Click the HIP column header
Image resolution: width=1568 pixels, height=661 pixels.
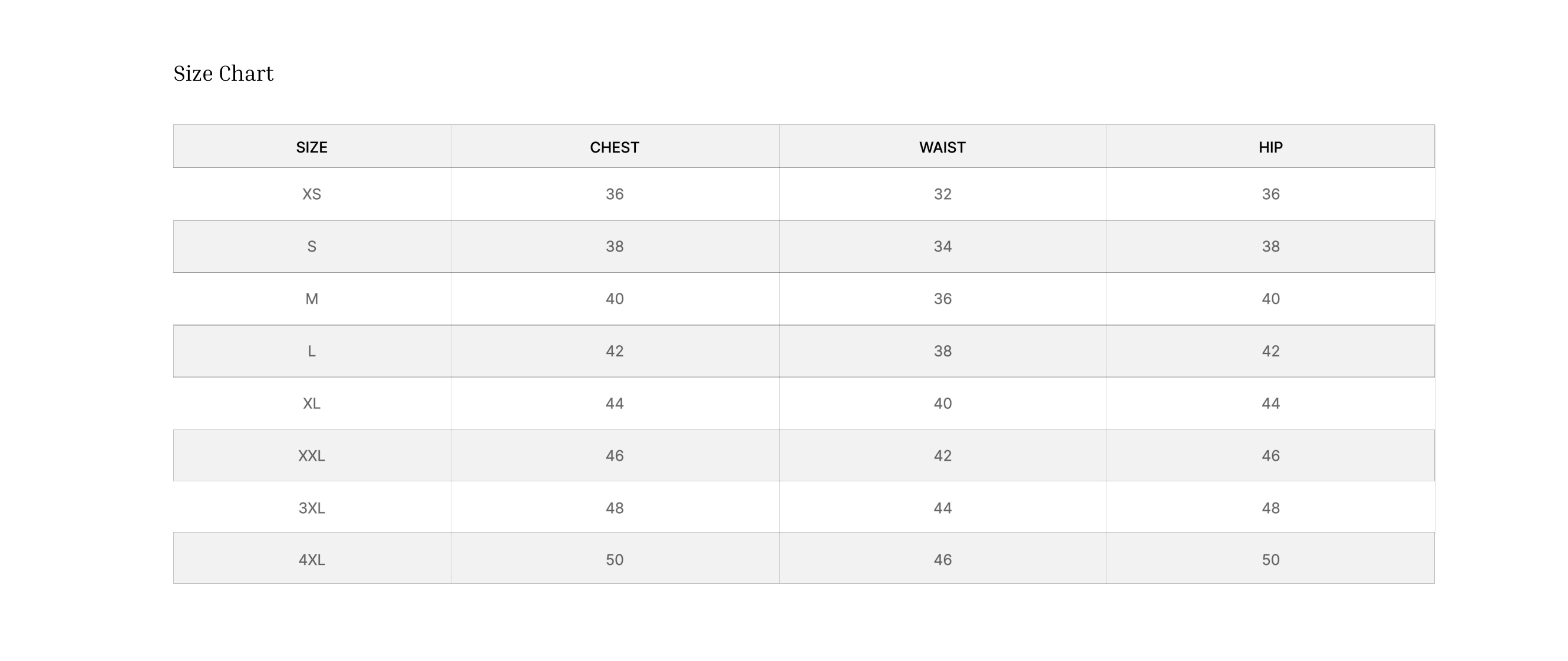click(x=1270, y=147)
